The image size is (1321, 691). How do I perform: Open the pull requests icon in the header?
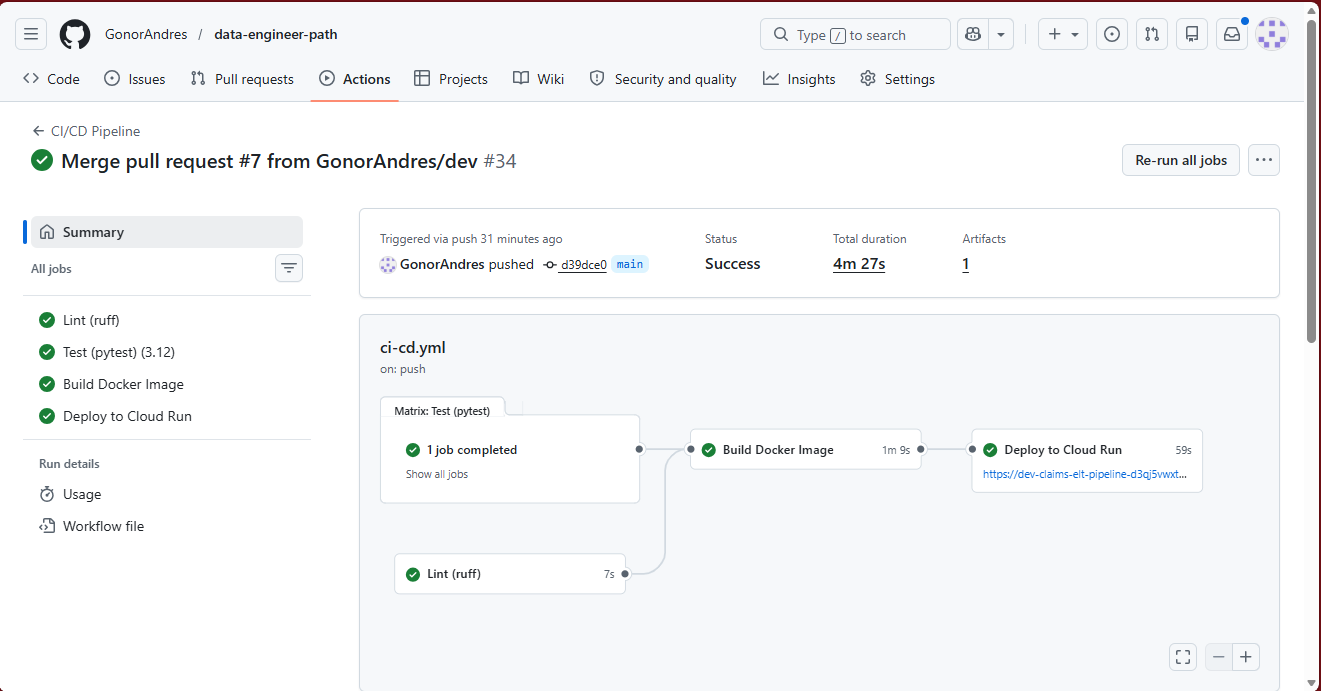[1152, 34]
